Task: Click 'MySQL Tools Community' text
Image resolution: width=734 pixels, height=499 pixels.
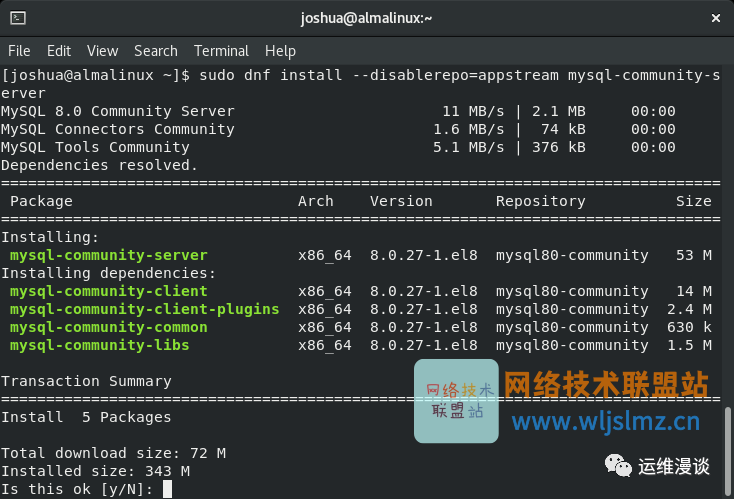Action: [95, 147]
